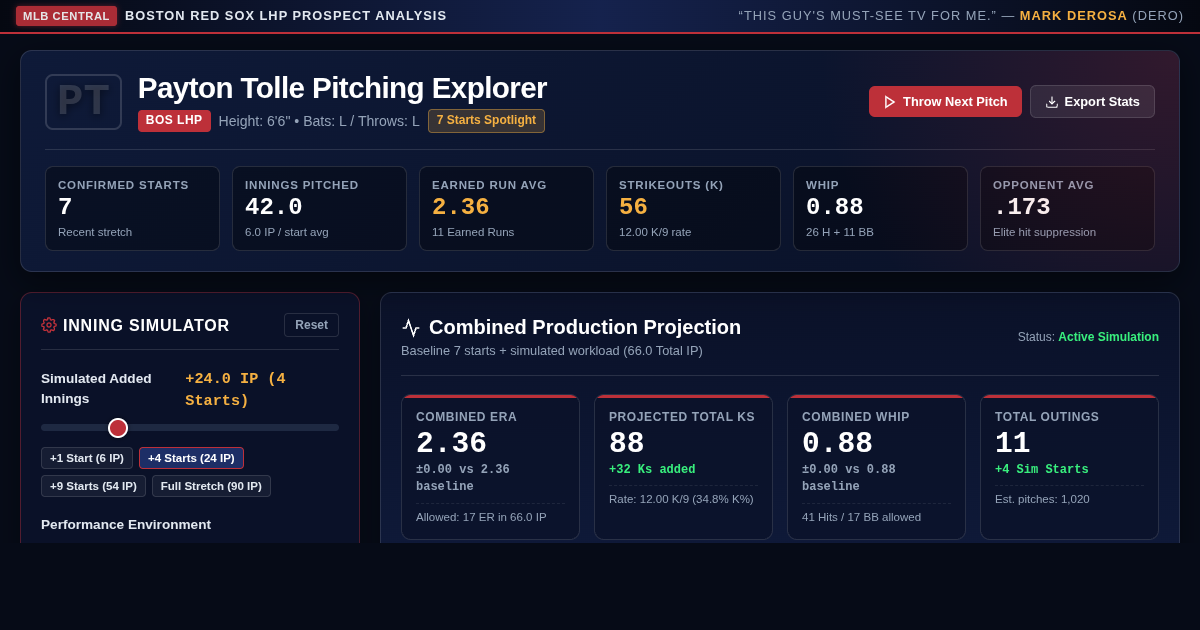This screenshot has width=1200, height=630.
Task: Click the Combined ERA projection card
Action: (x=490, y=467)
